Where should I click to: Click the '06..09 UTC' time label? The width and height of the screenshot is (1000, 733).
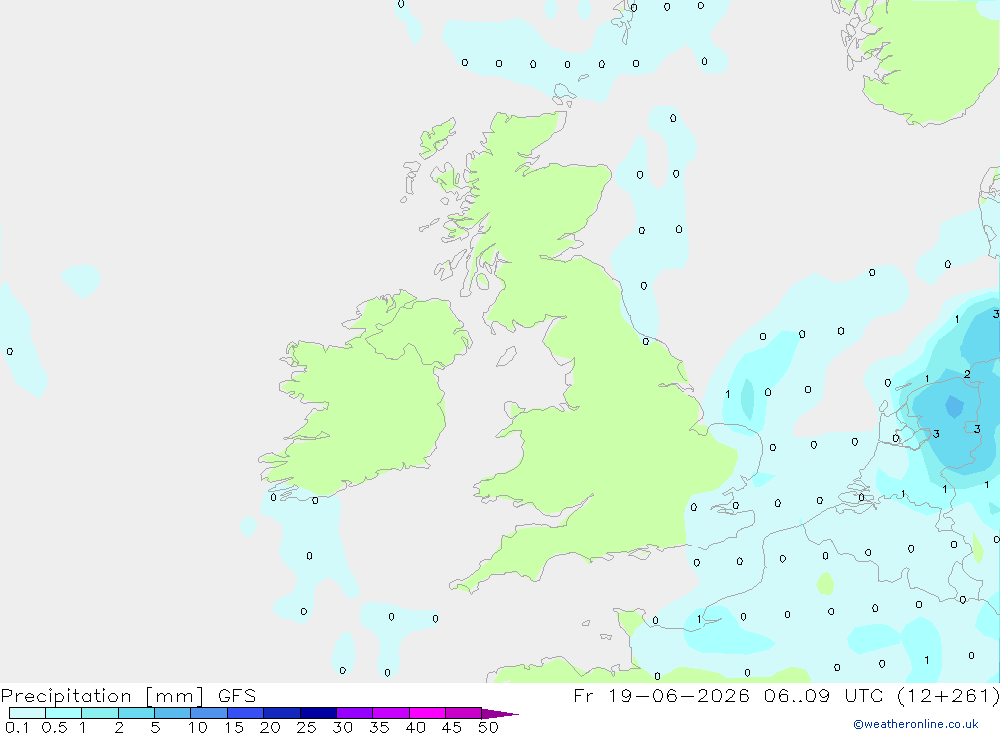(x=823, y=695)
